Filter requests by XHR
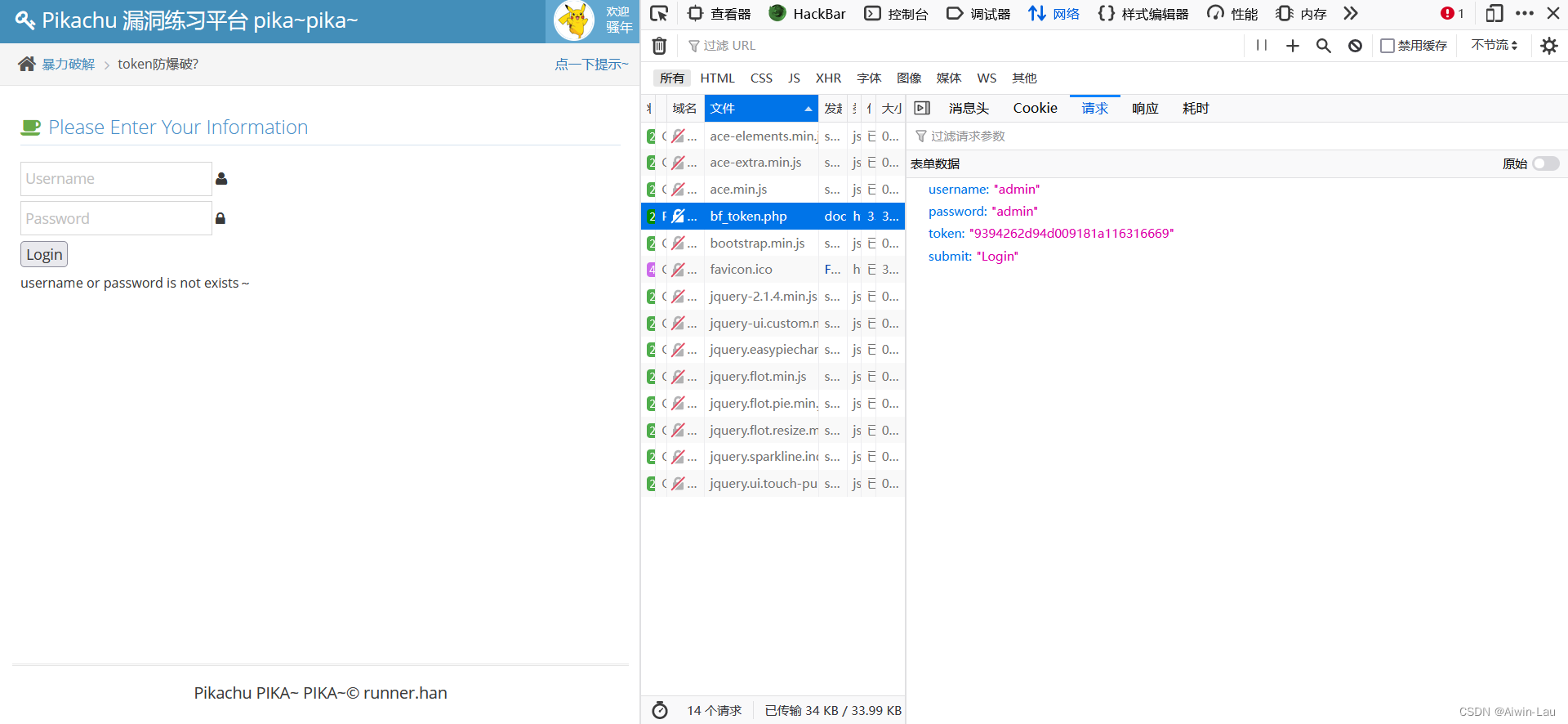The image size is (1568, 724). coord(828,78)
